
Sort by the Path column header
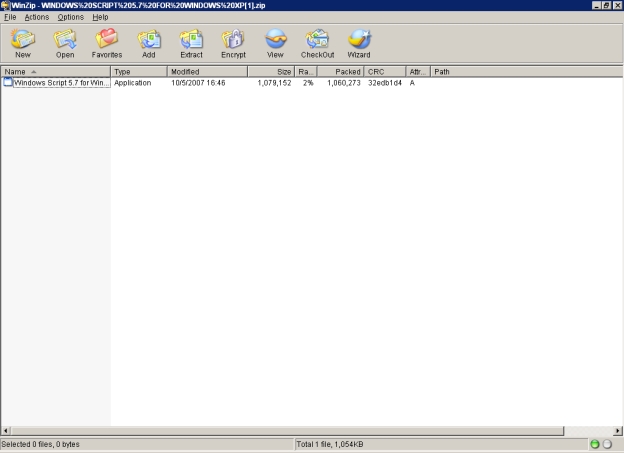pos(526,72)
